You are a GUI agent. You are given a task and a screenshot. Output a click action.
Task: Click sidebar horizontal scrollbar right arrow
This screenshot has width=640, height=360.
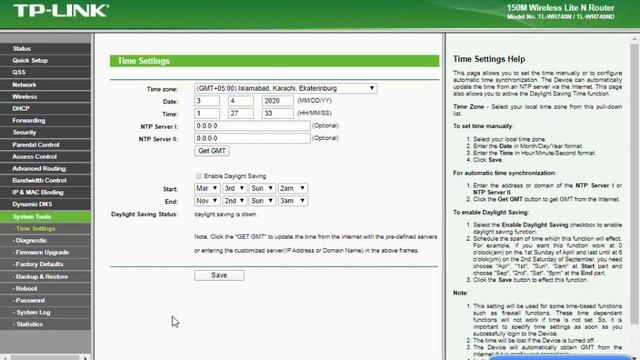point(85,358)
